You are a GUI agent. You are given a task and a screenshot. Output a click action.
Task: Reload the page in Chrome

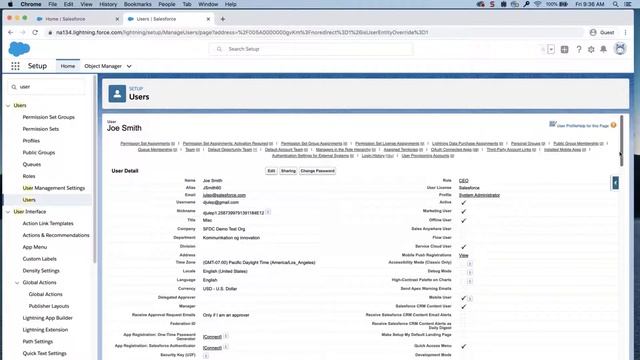pos(35,32)
